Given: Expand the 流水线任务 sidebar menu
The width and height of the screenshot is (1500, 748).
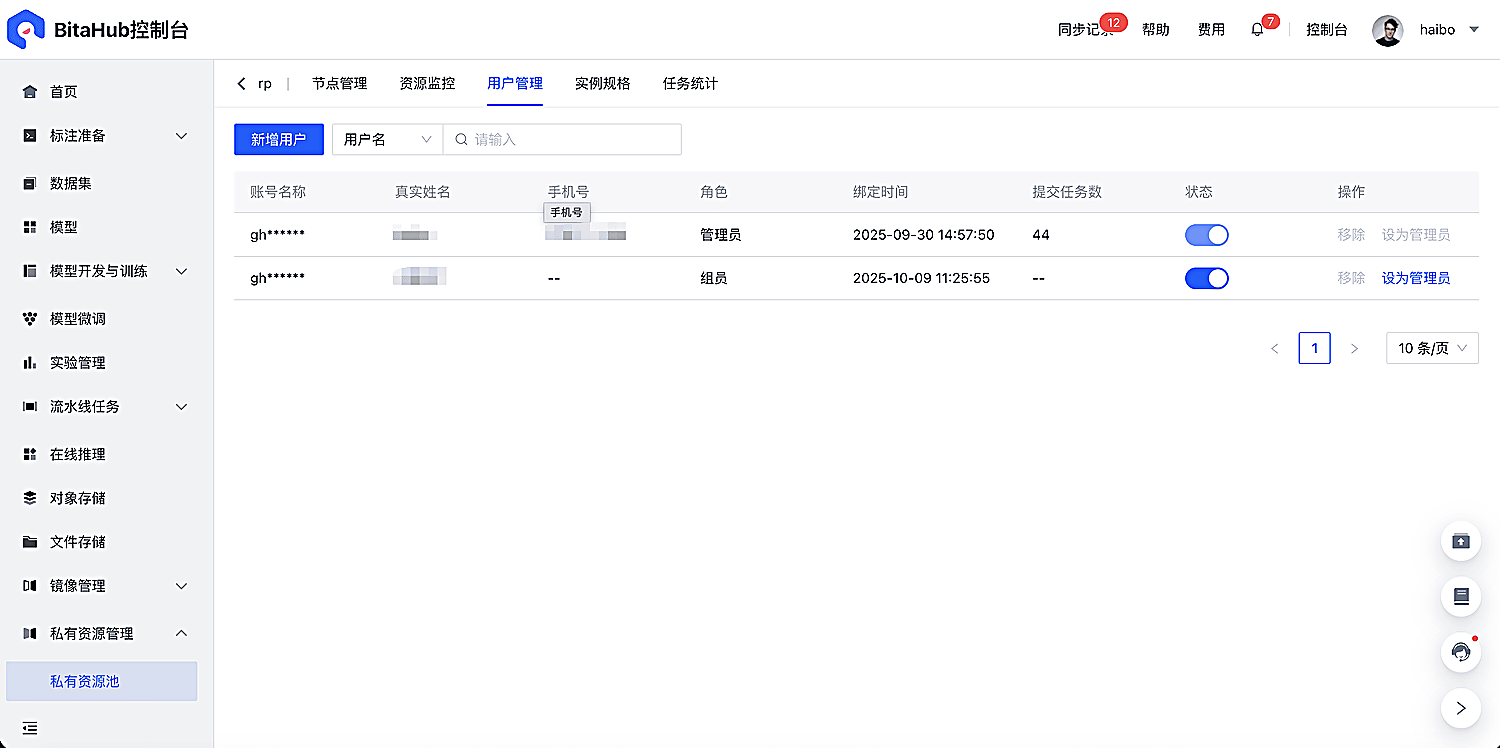Looking at the screenshot, I should click(x=181, y=407).
